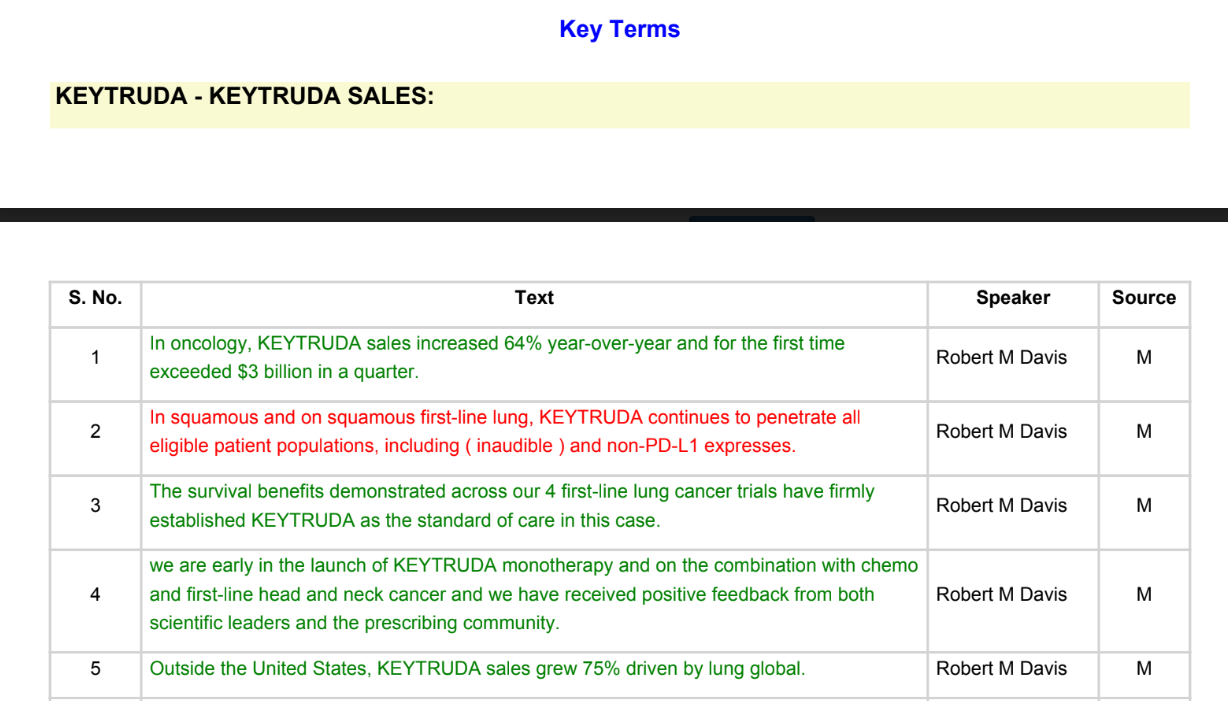Click serial number 3 cell
The height and width of the screenshot is (701, 1228).
click(95, 506)
